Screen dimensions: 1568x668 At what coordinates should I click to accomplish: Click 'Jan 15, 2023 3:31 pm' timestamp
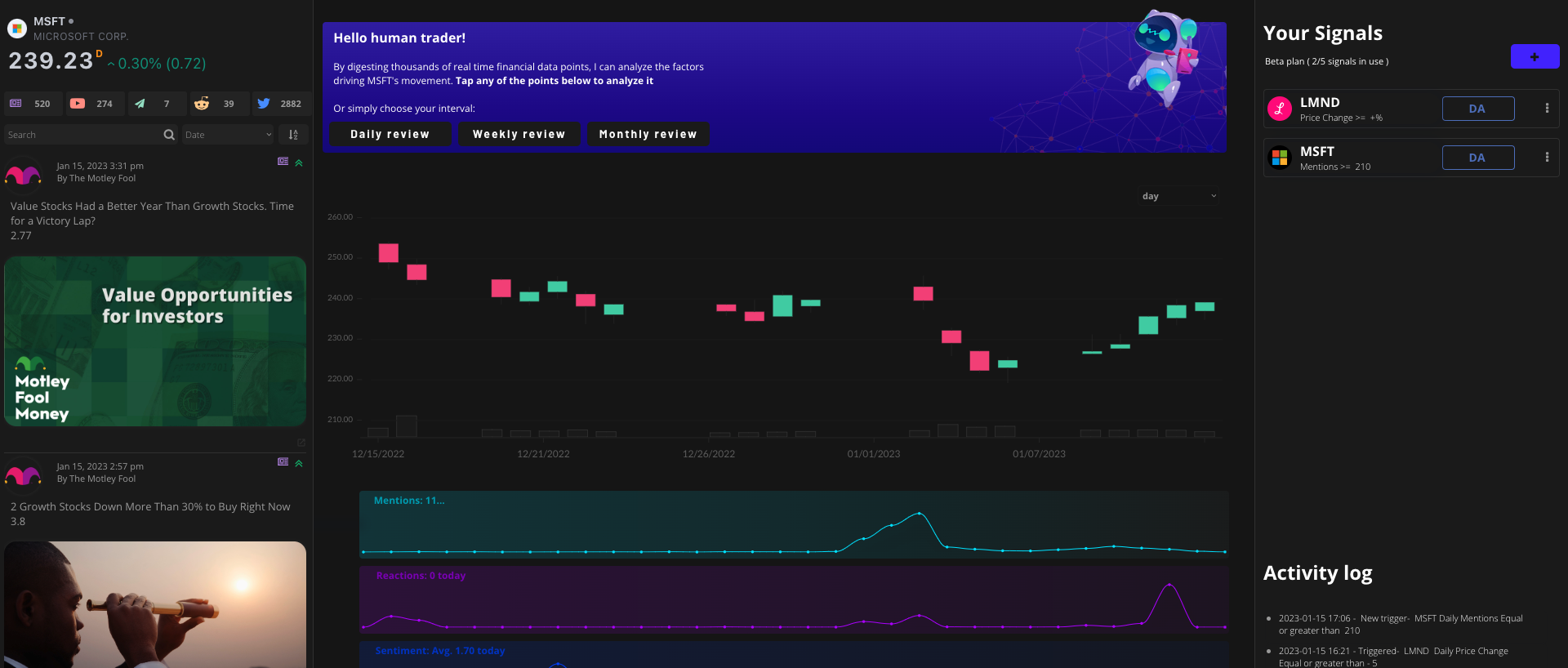pyautogui.click(x=100, y=166)
